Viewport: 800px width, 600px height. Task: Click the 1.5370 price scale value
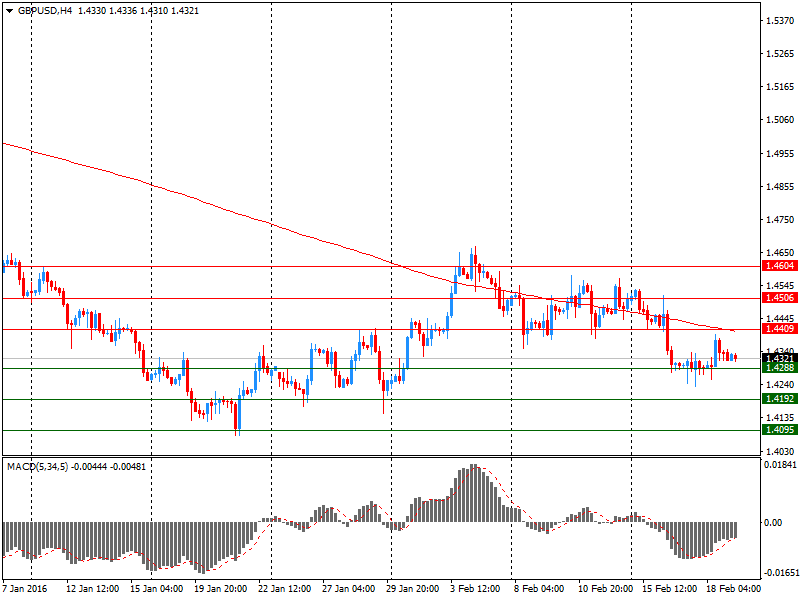780,20
